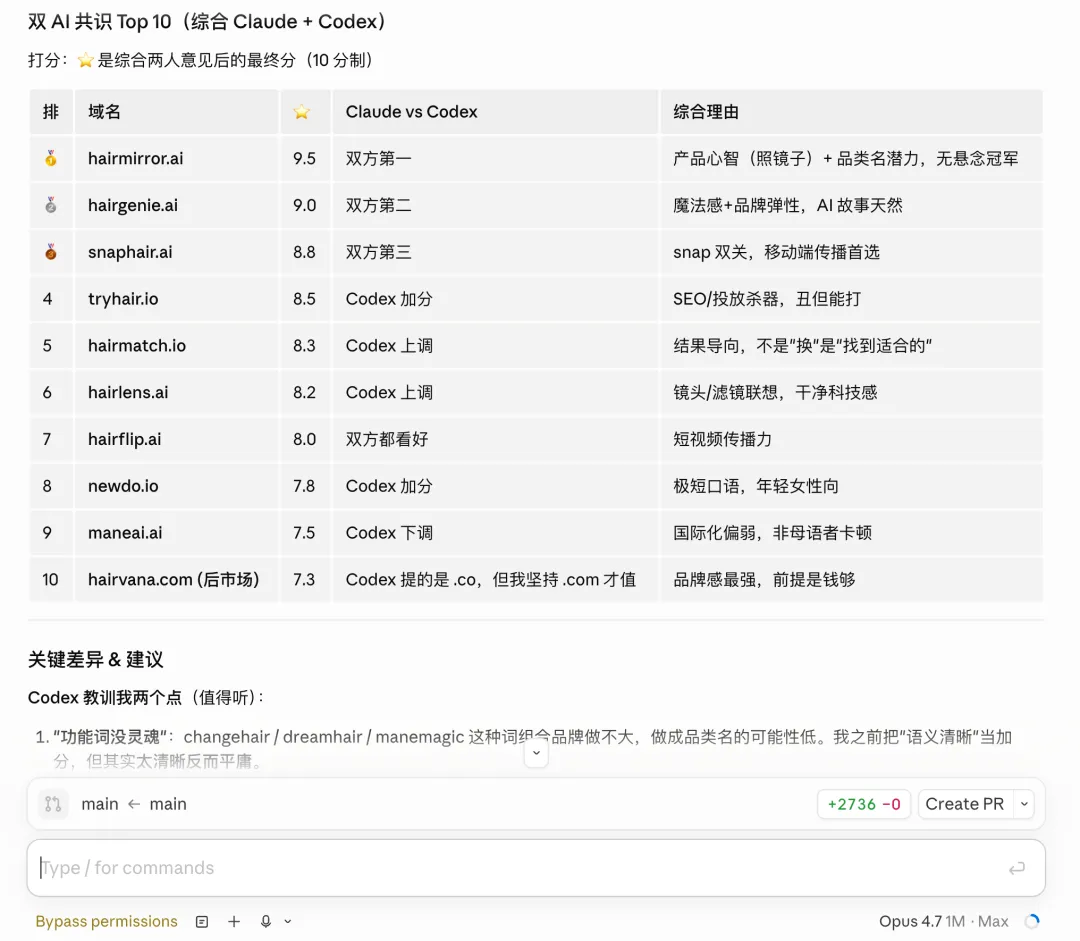Open the Opus 4.7 model selector
Image resolution: width=1080 pixels, height=941 pixels.
coord(943,921)
